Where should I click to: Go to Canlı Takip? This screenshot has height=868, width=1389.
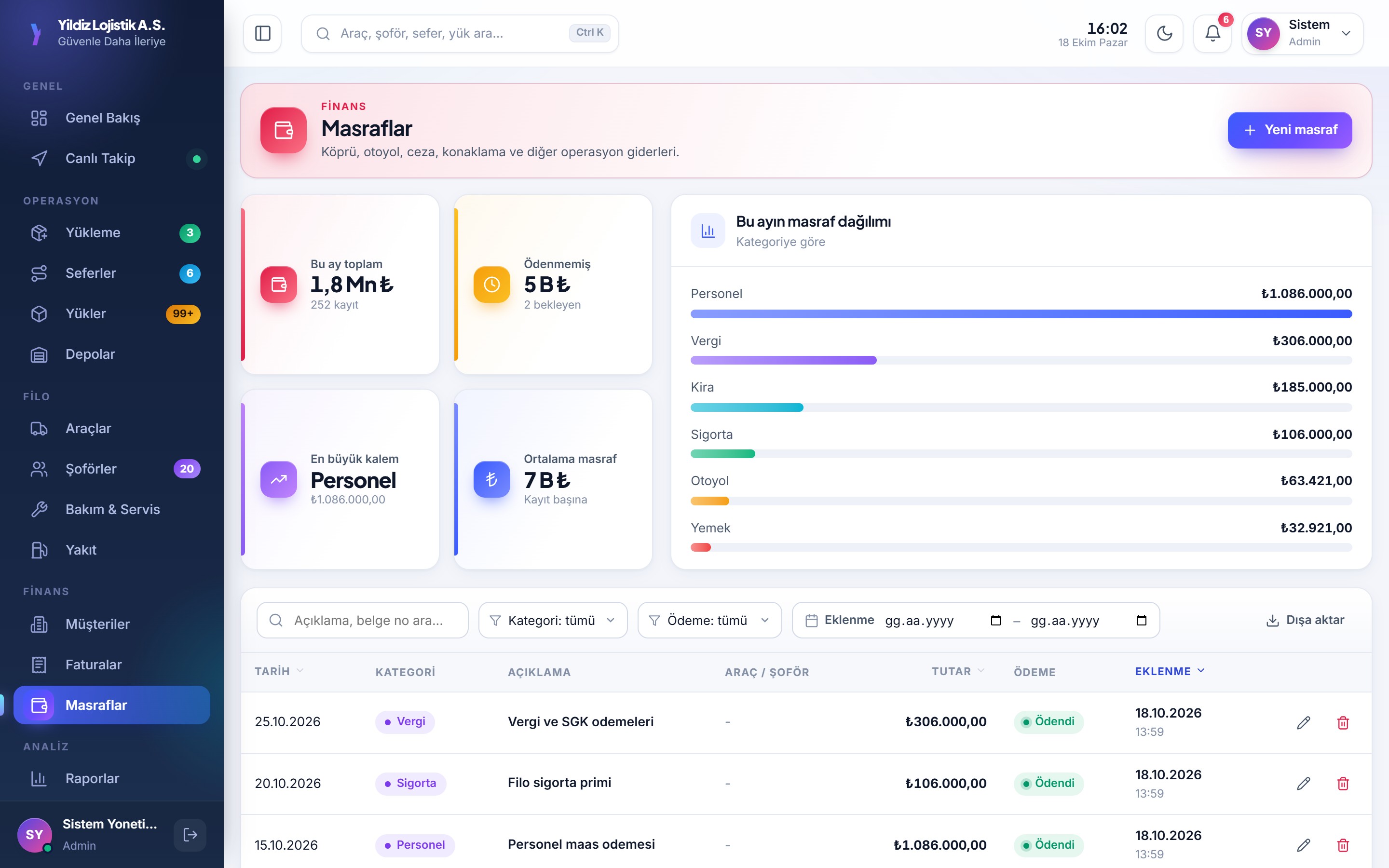pyautogui.click(x=112, y=159)
